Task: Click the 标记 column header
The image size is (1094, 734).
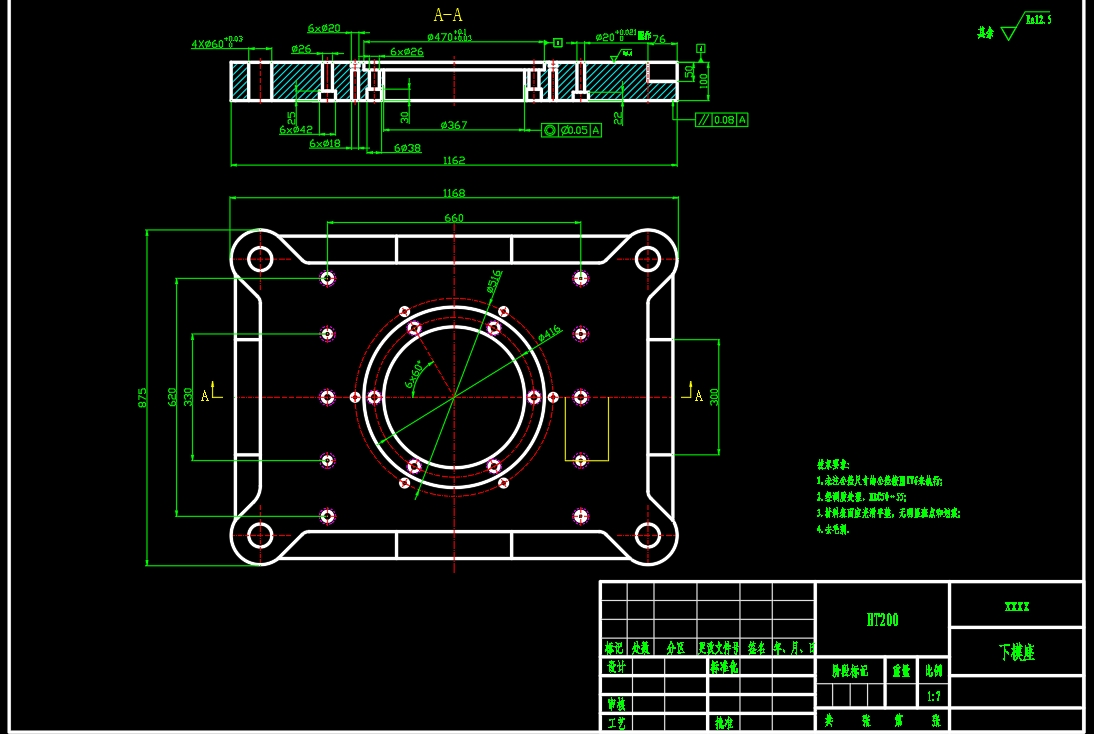Action: tap(614, 647)
